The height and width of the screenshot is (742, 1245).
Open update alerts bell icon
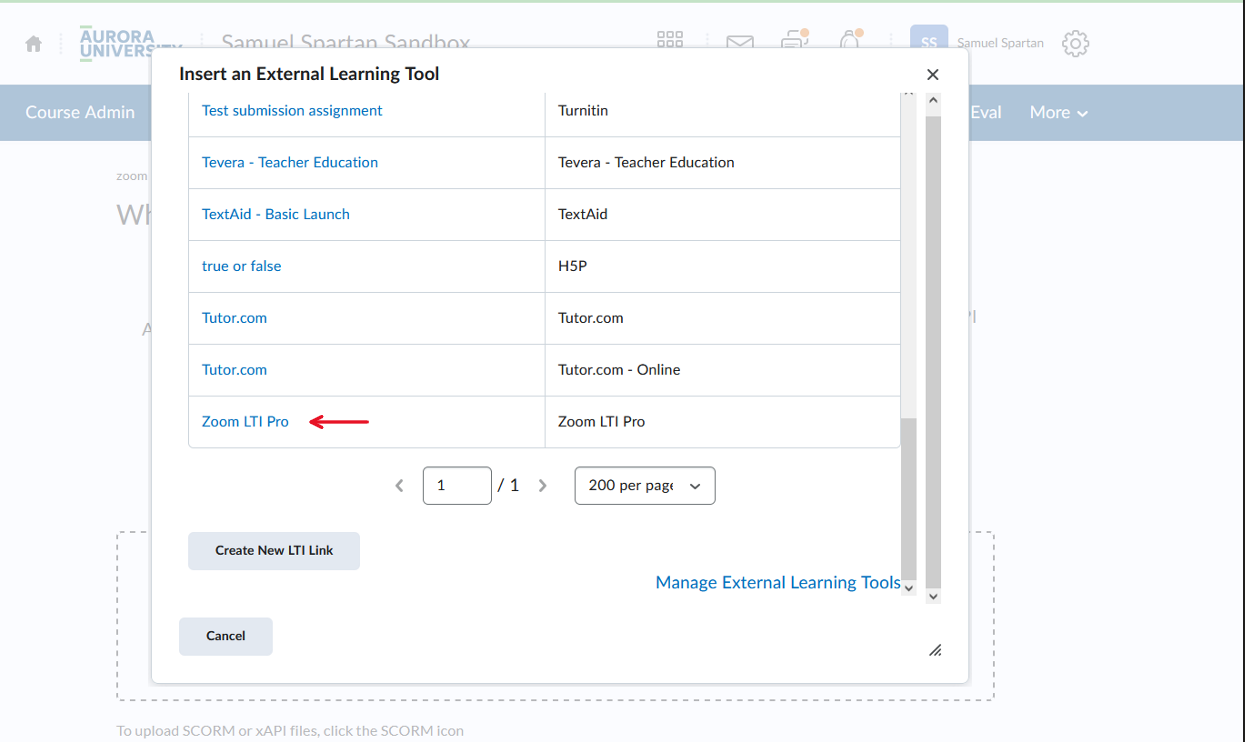[x=850, y=41]
